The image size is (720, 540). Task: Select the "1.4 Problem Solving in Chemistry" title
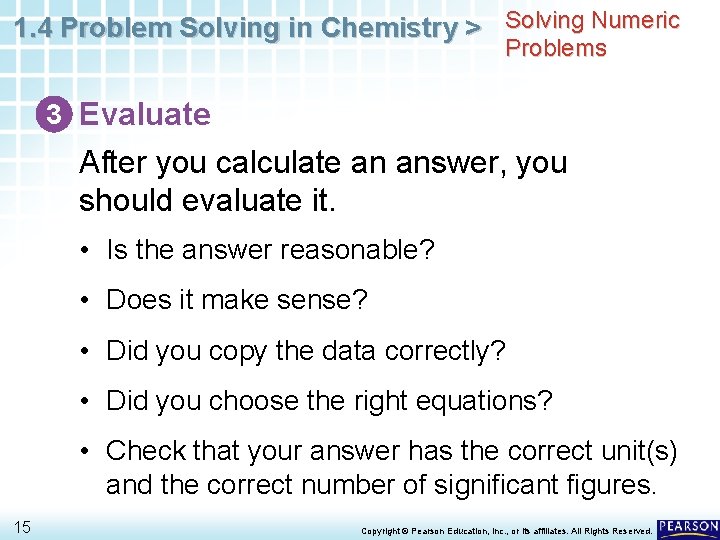point(237,29)
